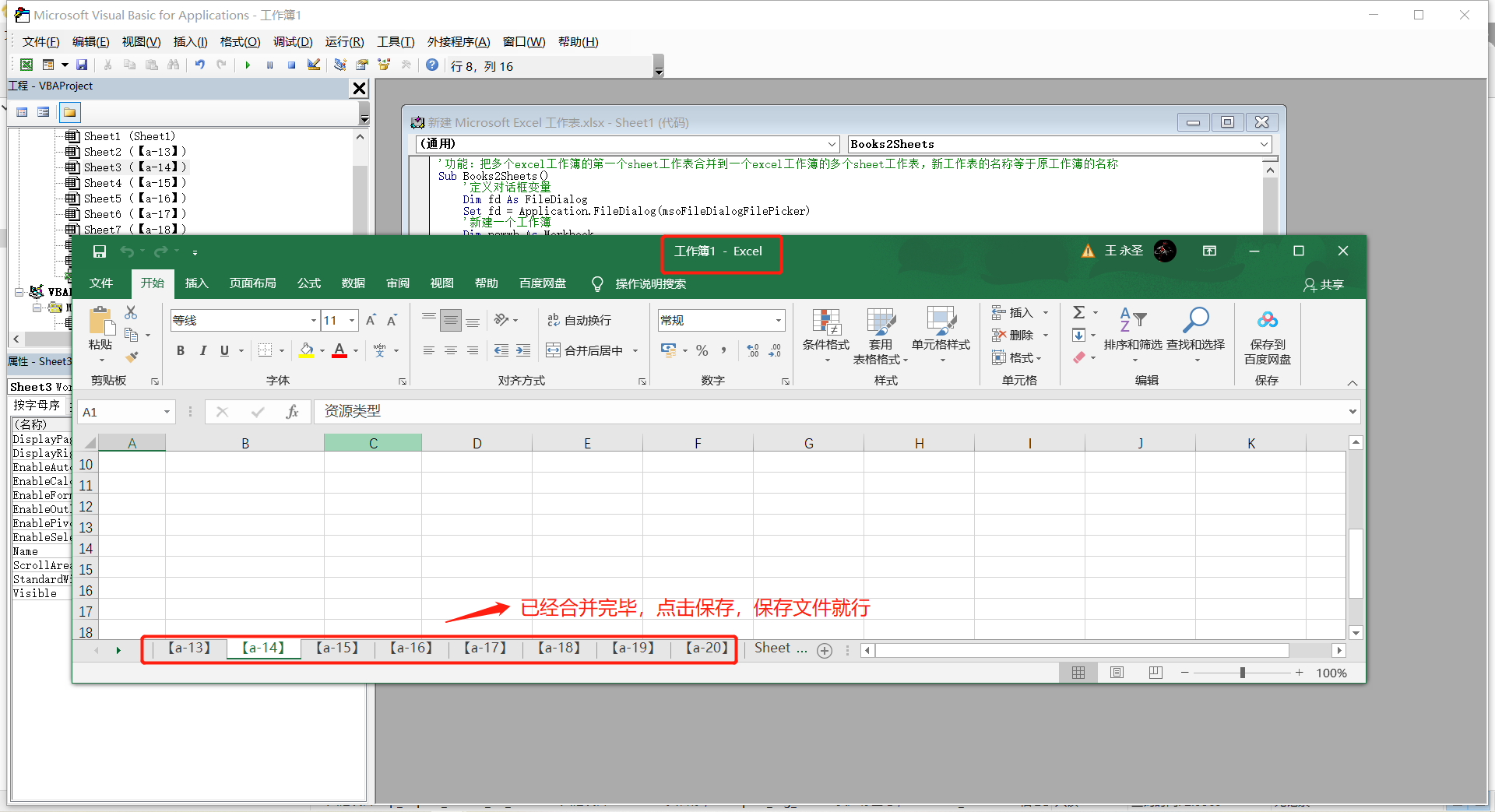Viewport: 1495px width, 812px height.
Task: Click the Insert Function fx icon
Action: point(292,412)
